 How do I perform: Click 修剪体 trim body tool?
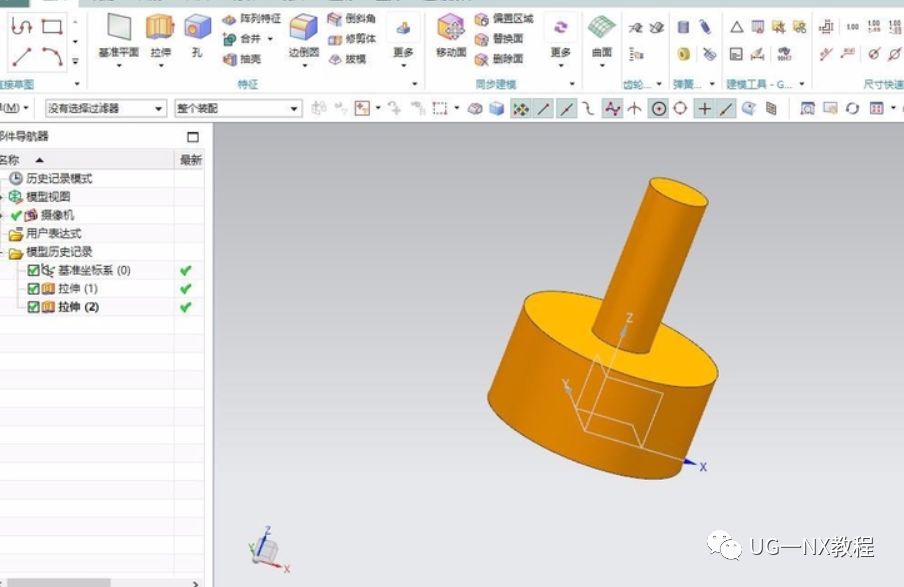[352, 39]
